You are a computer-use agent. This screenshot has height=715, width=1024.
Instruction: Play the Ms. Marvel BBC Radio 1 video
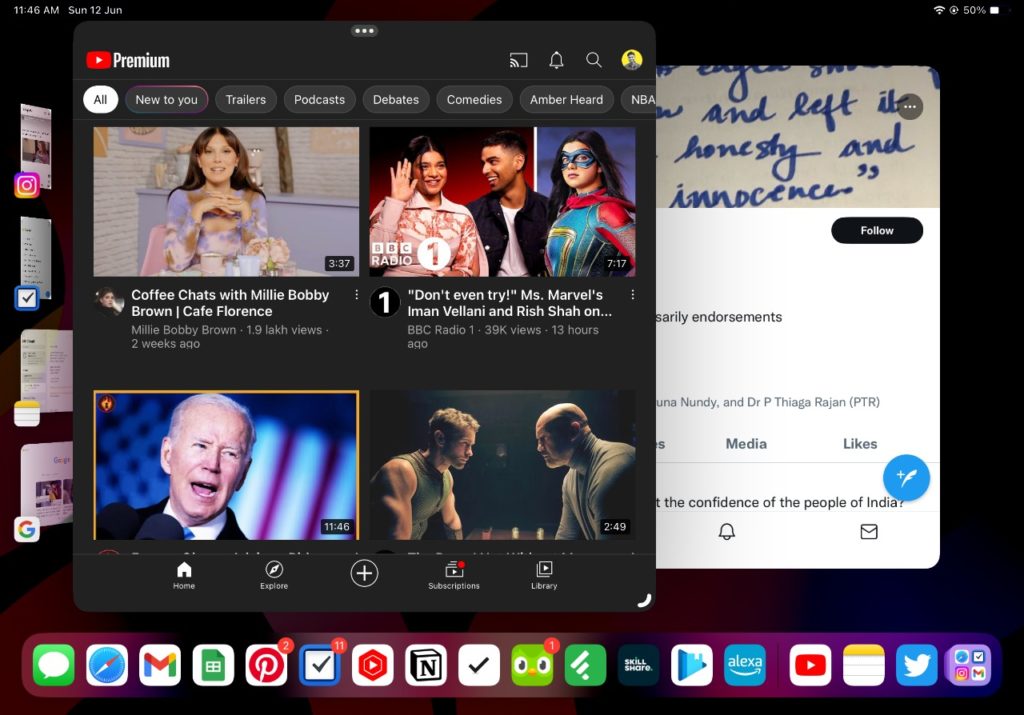pos(502,202)
